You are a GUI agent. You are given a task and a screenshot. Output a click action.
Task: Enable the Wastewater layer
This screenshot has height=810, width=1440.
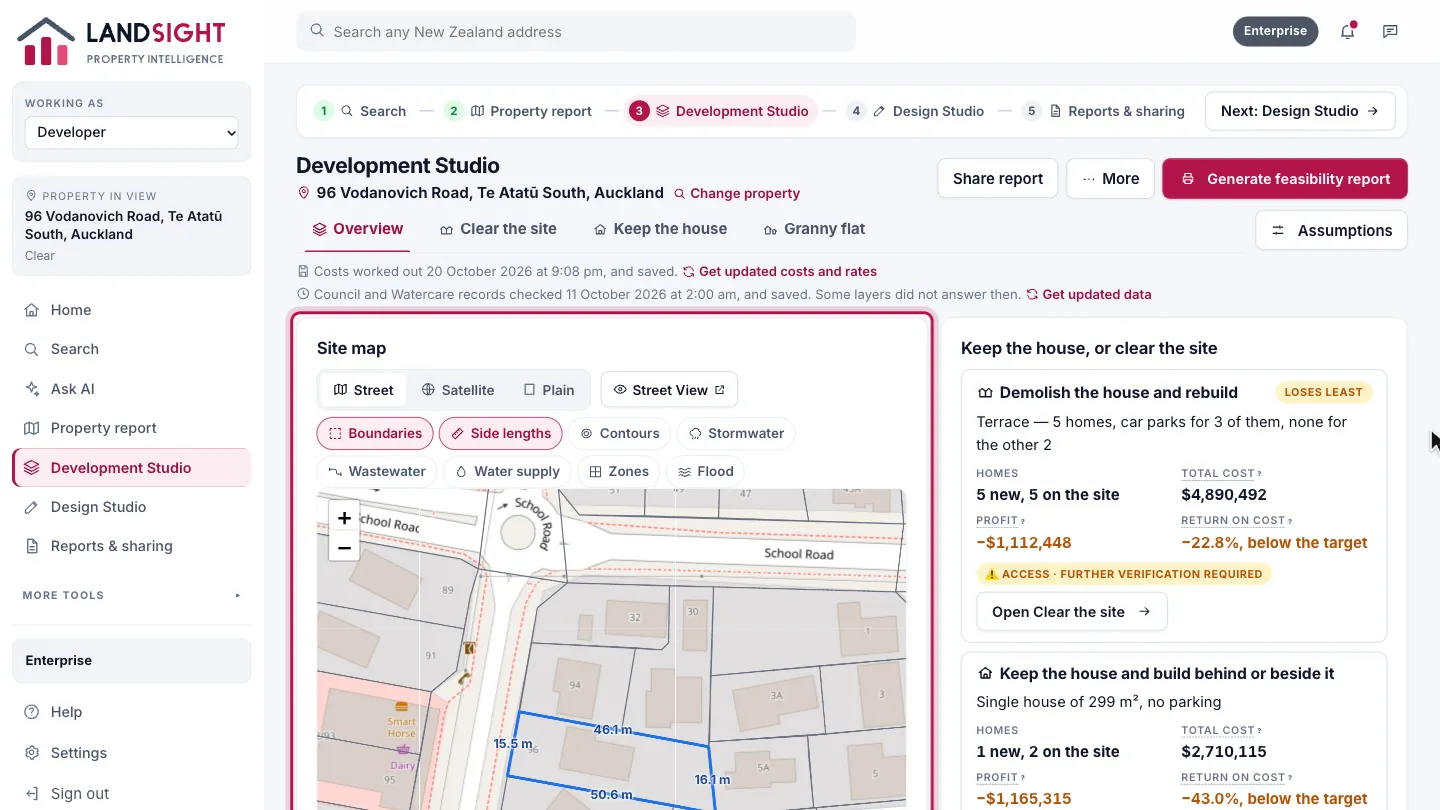(x=377, y=471)
